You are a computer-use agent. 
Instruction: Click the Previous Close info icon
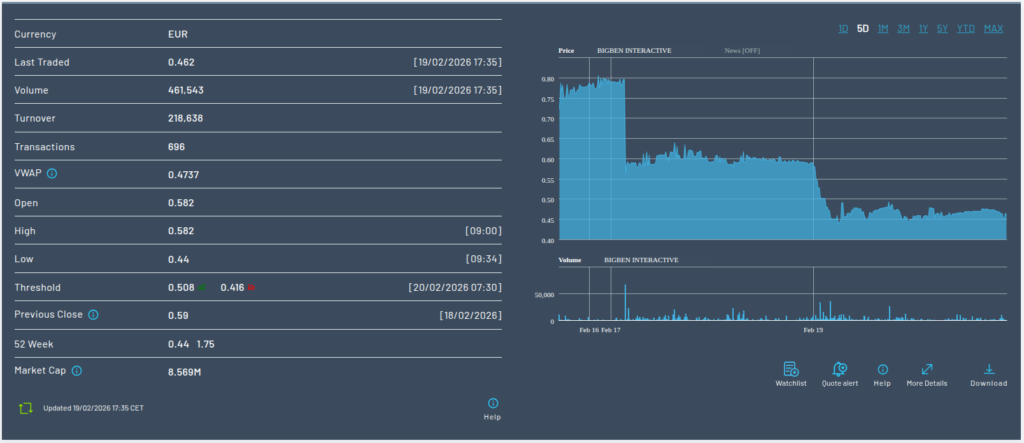93,314
